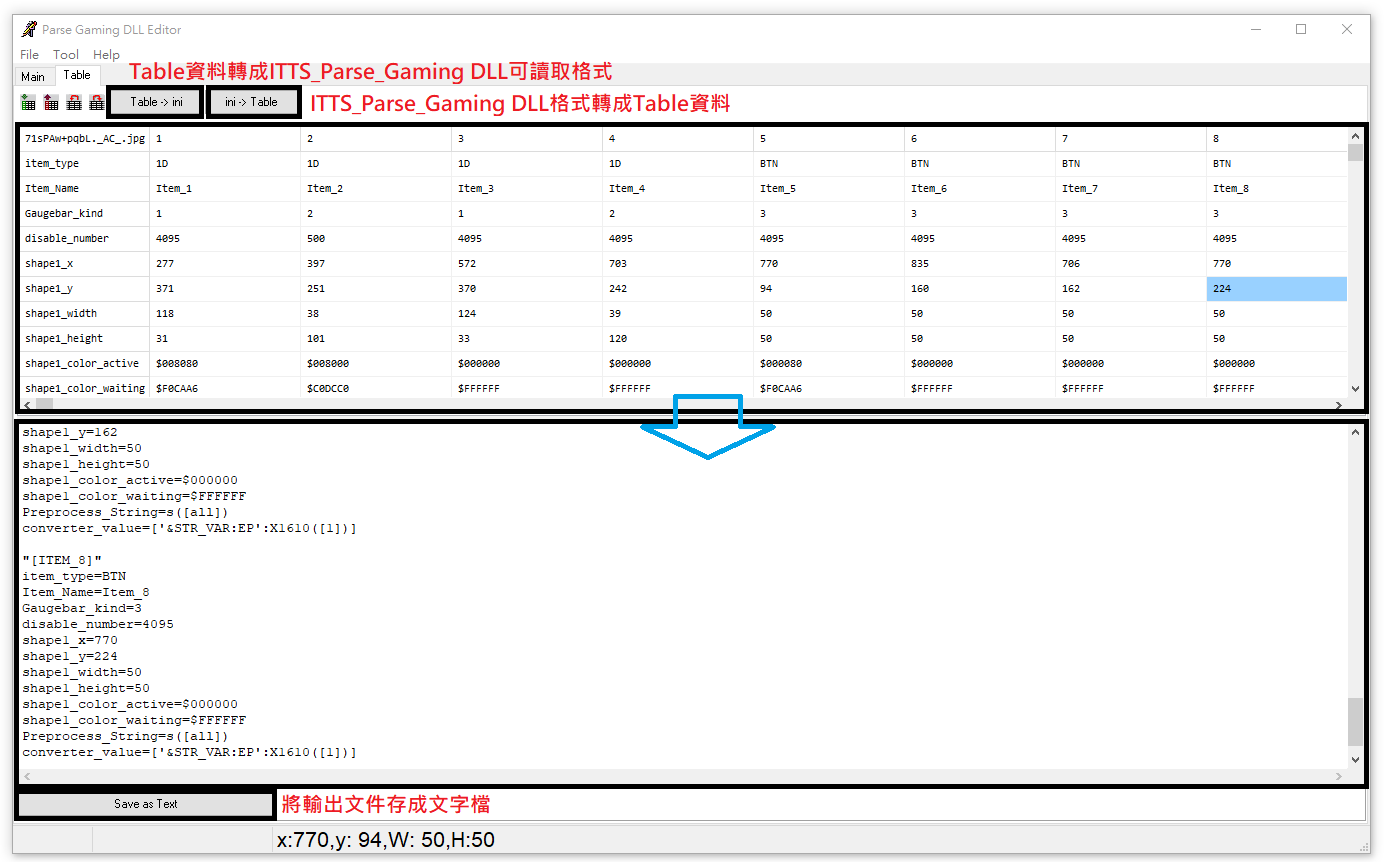Click the Item_2 cell
The width and height of the screenshot is (1386, 862).
click(377, 189)
